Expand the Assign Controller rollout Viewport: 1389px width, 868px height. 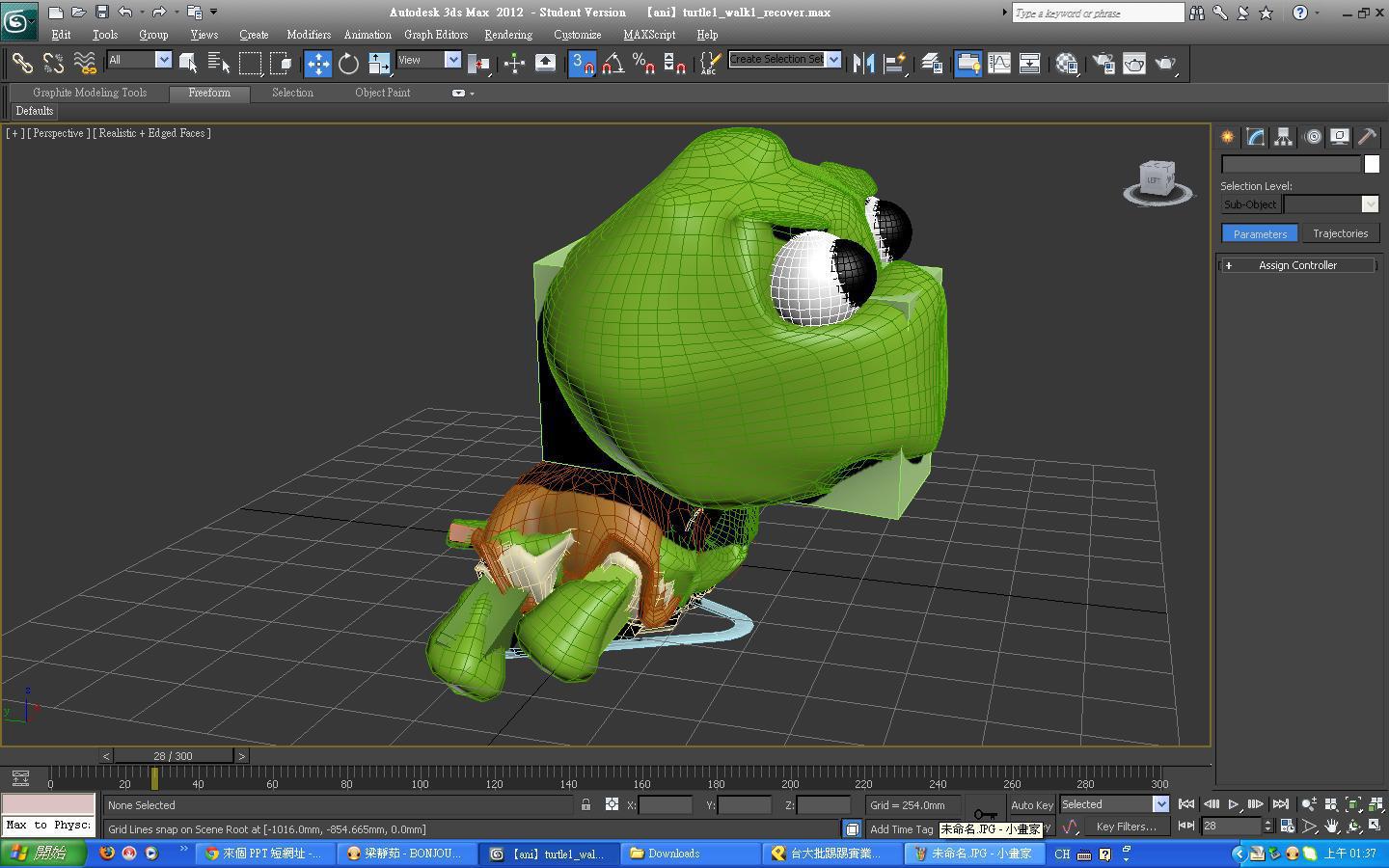pos(1296,265)
